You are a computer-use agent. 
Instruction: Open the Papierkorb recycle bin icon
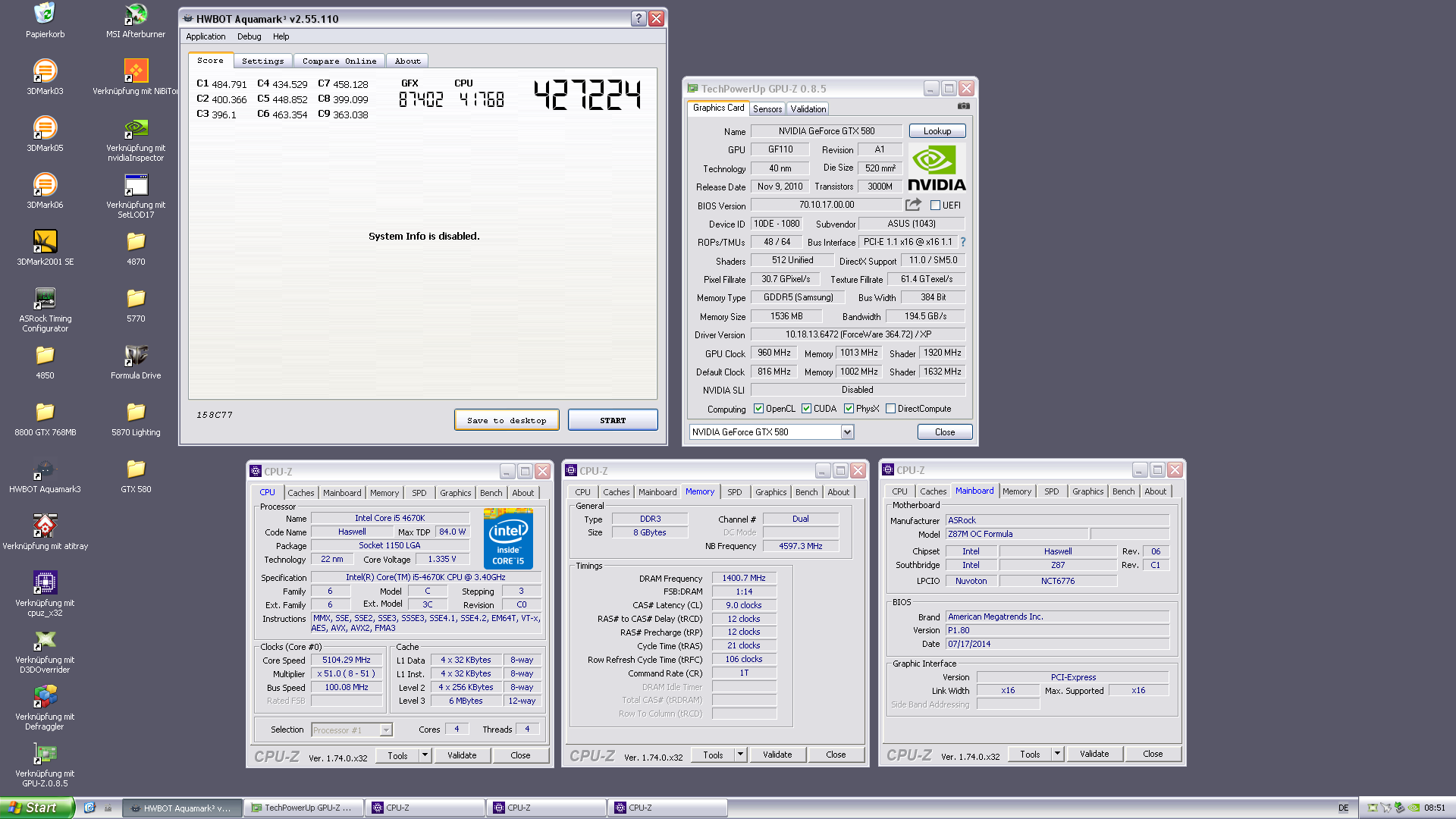click(x=45, y=14)
